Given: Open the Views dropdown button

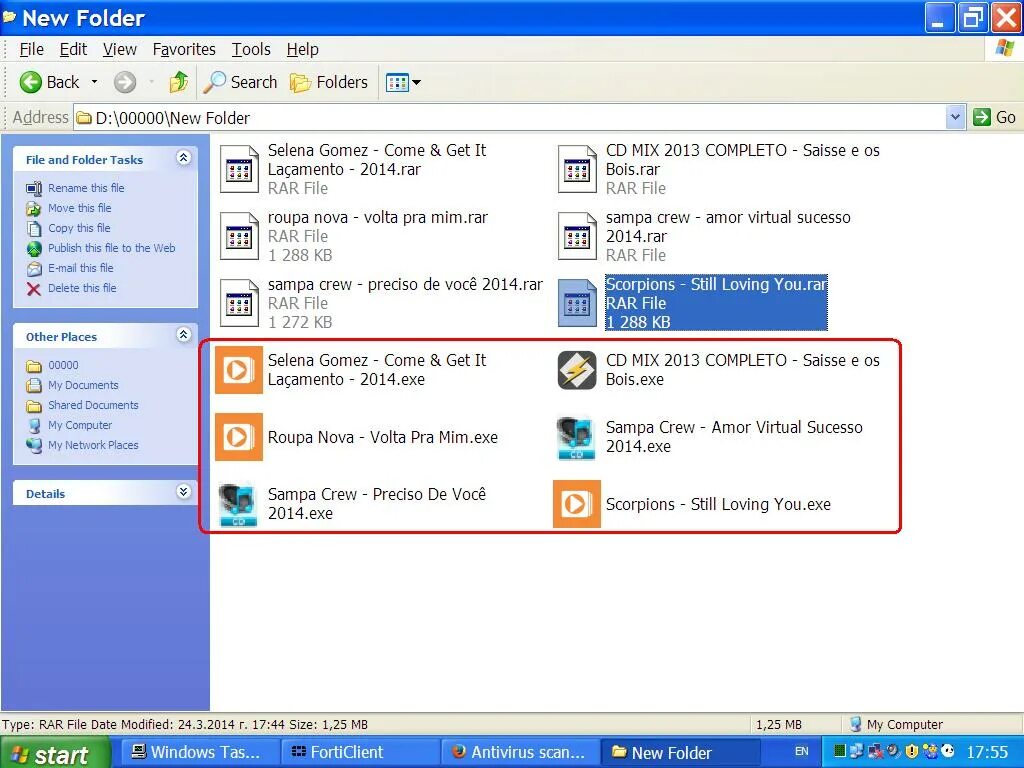Looking at the screenshot, I should [402, 82].
